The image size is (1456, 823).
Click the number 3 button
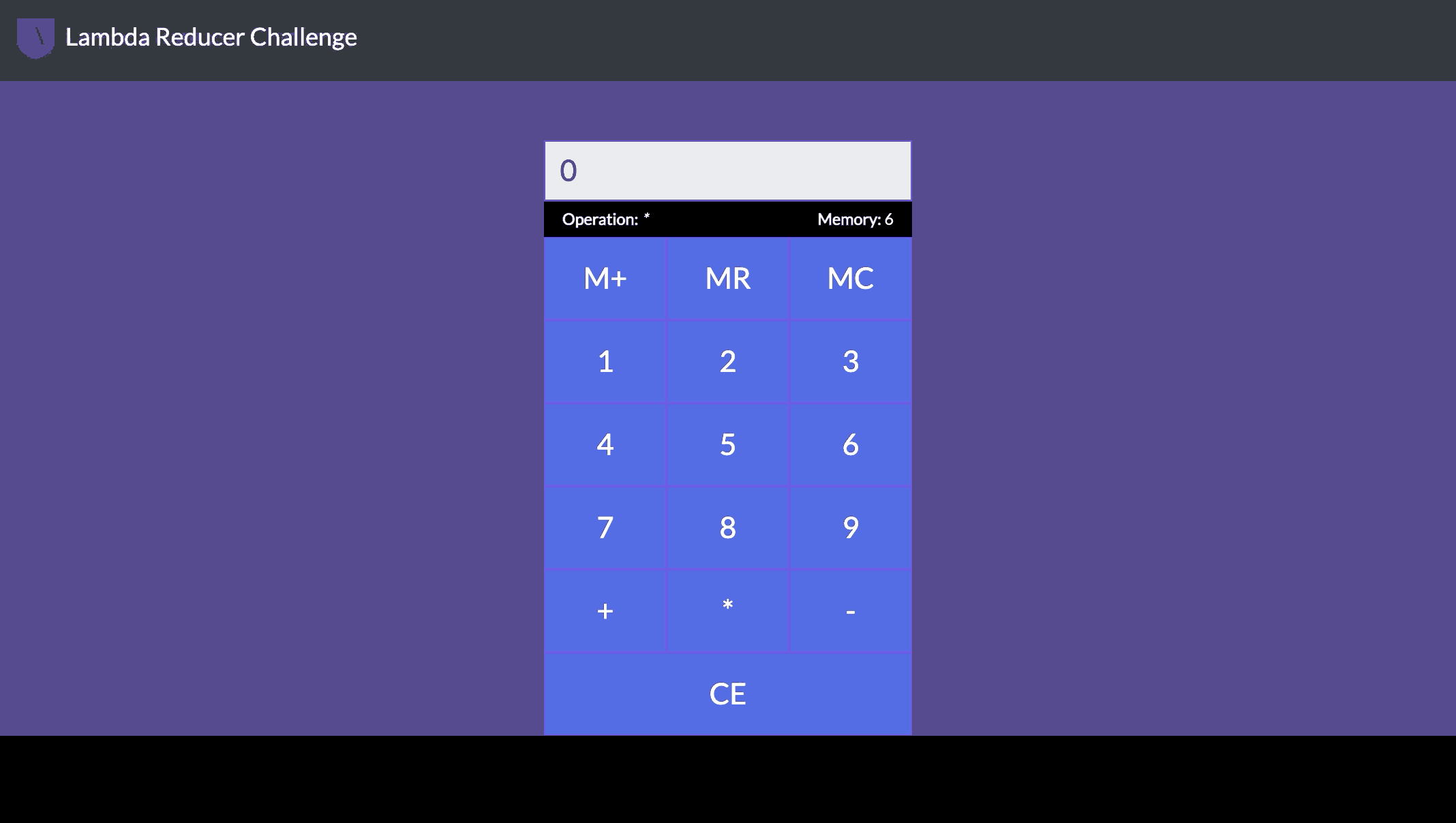click(x=849, y=360)
